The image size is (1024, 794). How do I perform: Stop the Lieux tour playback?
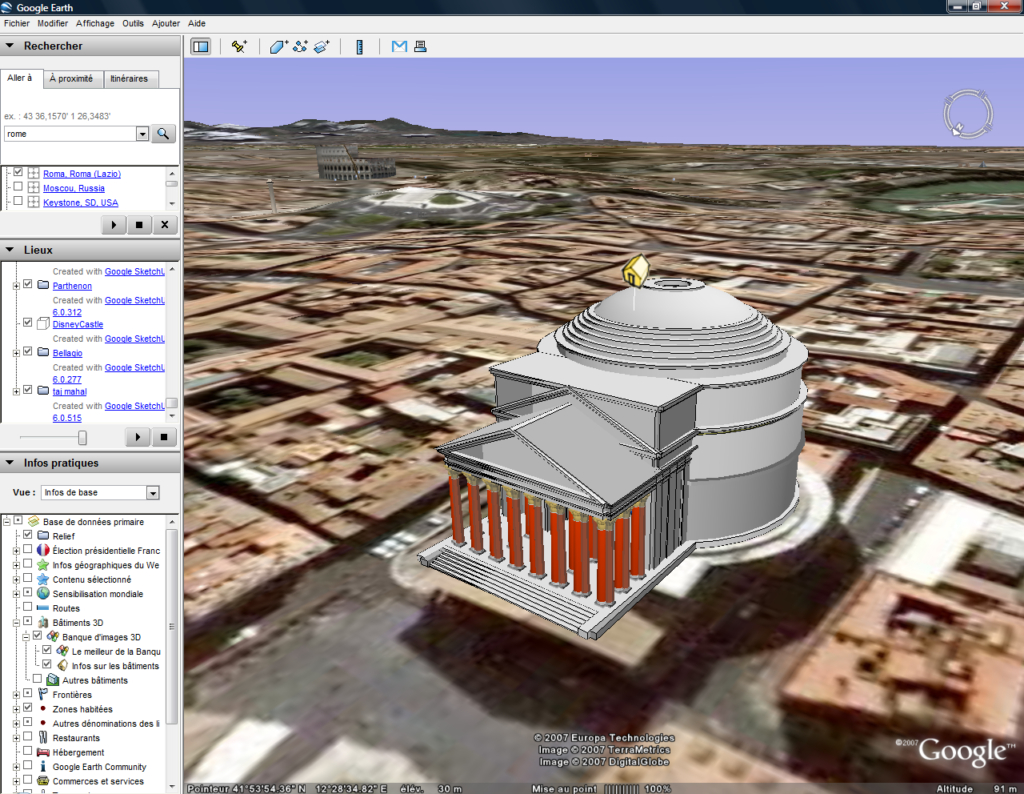tap(164, 437)
